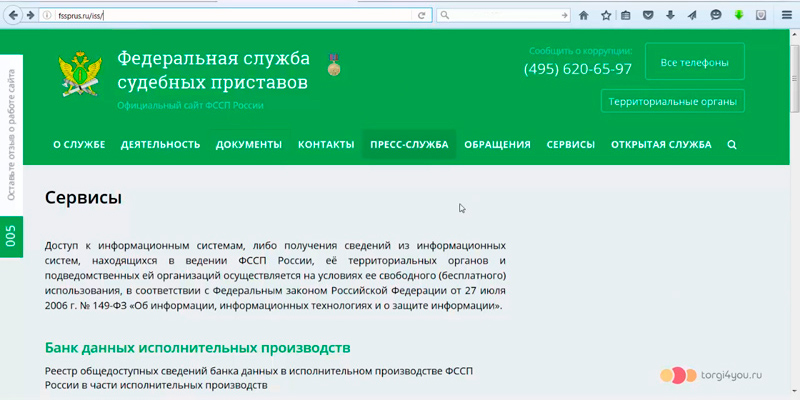Click the Сообщить о коррупции label
The height and width of the screenshot is (400, 800).
coord(581,51)
